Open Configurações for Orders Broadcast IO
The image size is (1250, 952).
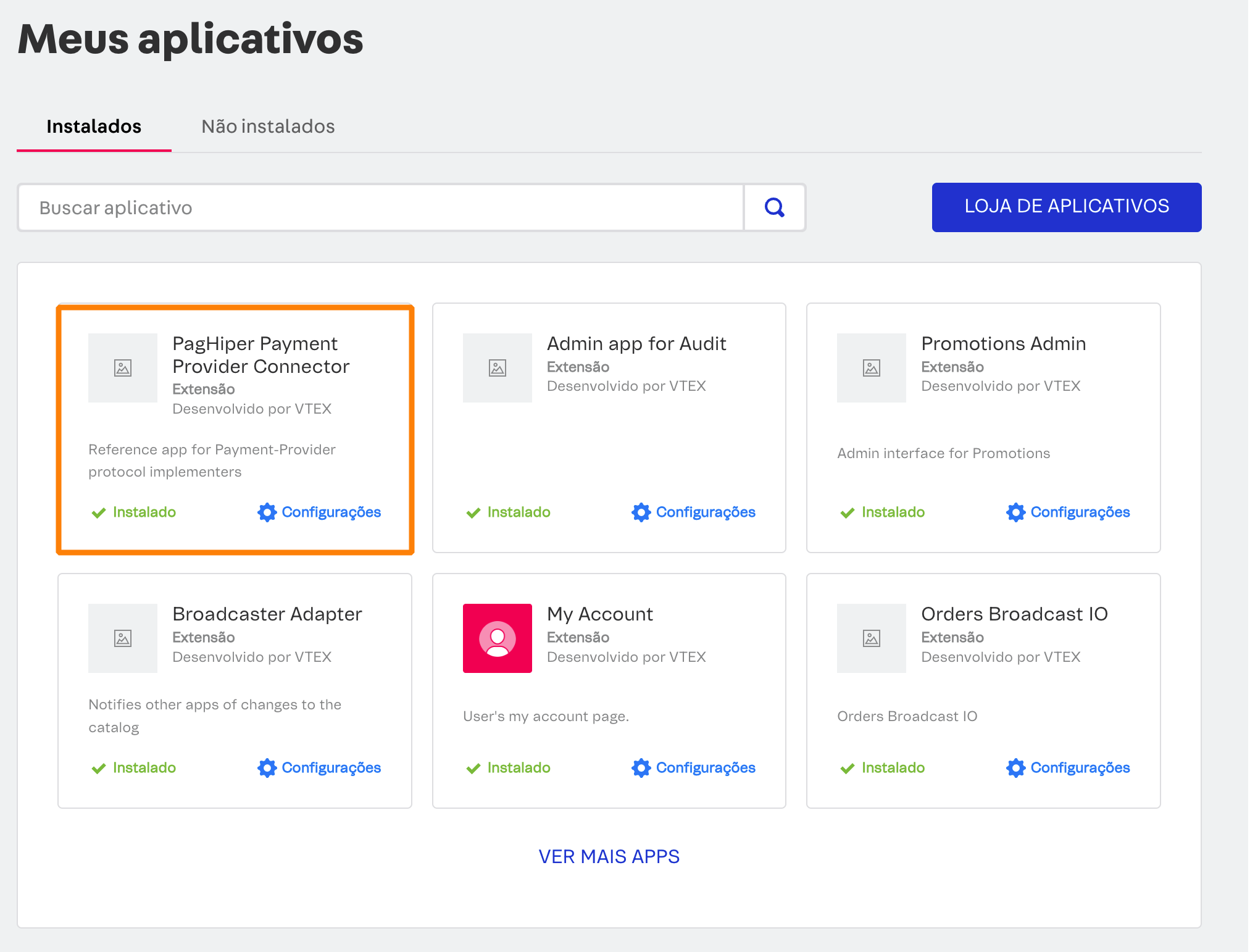pos(1069,768)
